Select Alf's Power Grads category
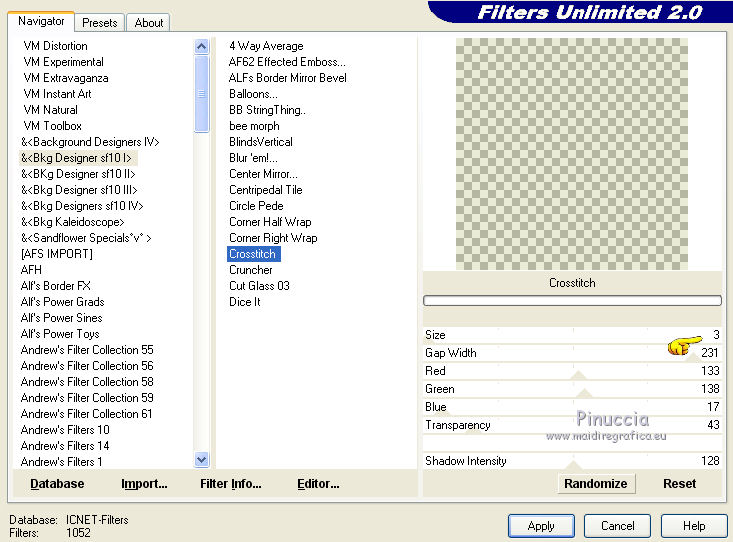The height and width of the screenshot is (542, 733). point(63,302)
